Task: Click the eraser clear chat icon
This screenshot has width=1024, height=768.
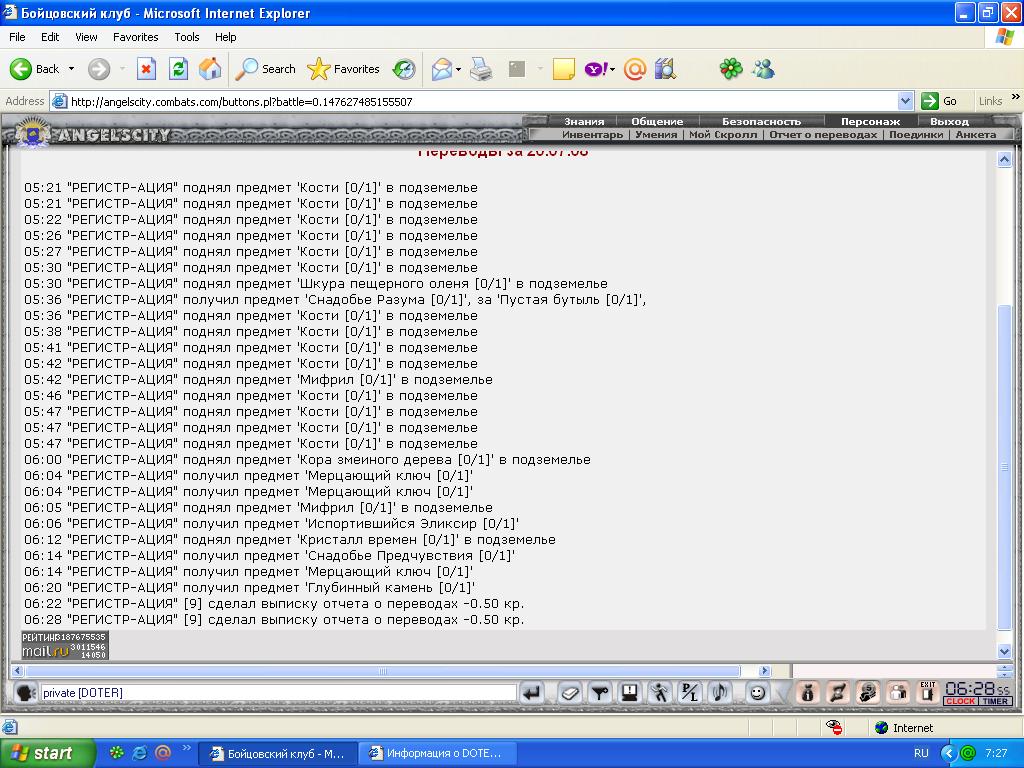Action: coord(569,693)
